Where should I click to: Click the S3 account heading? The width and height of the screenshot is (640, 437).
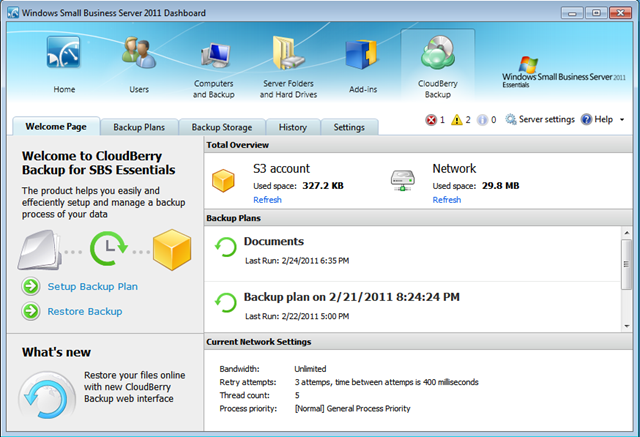point(281,169)
